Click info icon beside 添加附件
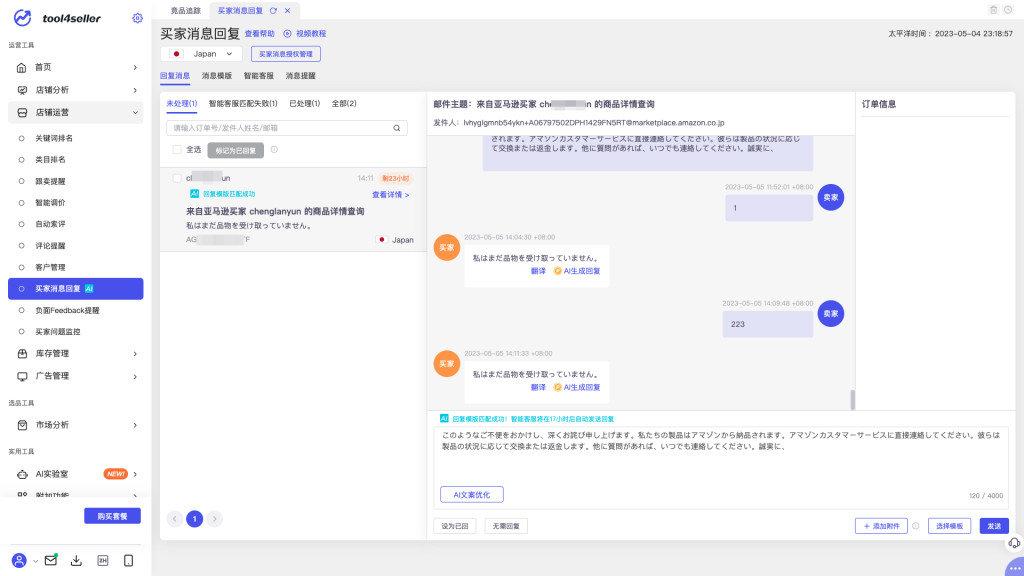1024x576 pixels. tap(916, 526)
